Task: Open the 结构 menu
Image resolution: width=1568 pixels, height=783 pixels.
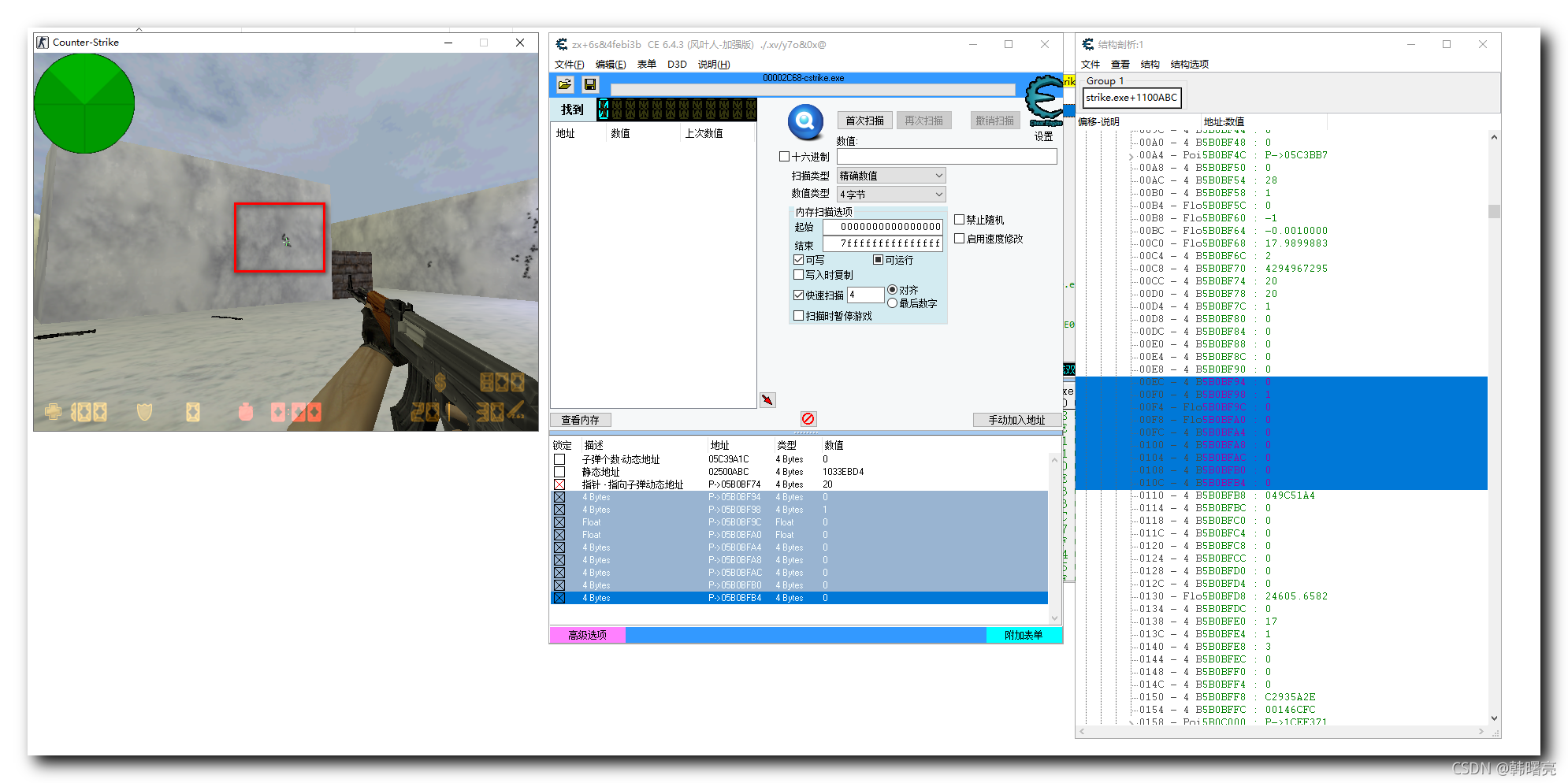Action: [x=1150, y=65]
